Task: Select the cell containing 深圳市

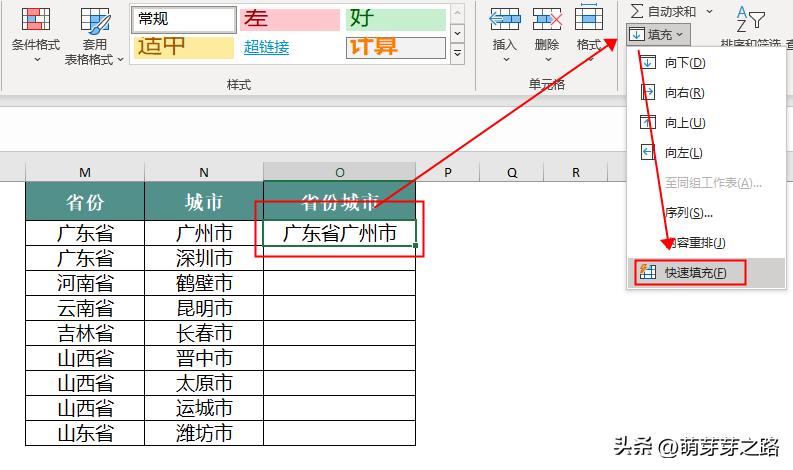Action: 204,258
